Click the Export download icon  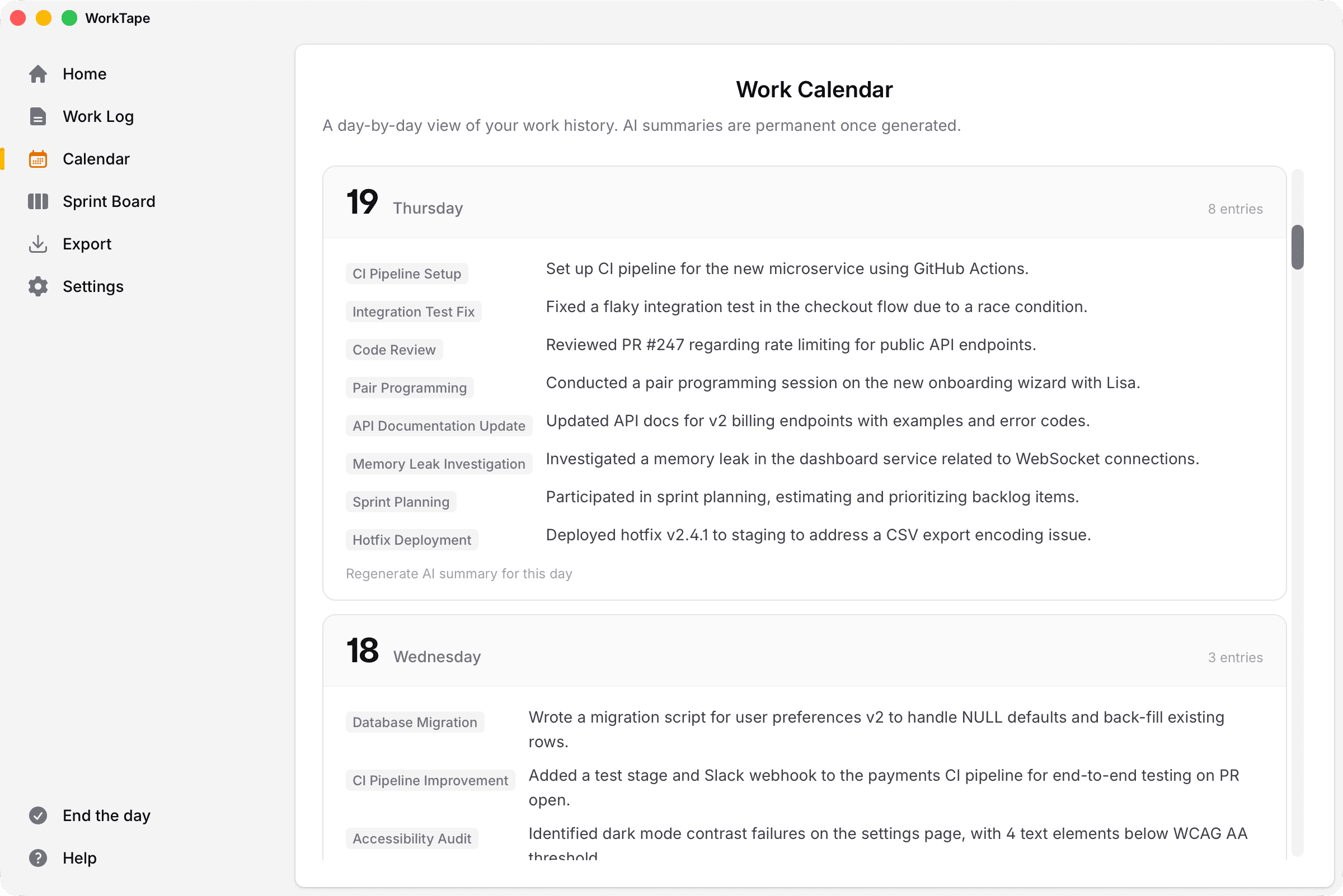[37, 244]
